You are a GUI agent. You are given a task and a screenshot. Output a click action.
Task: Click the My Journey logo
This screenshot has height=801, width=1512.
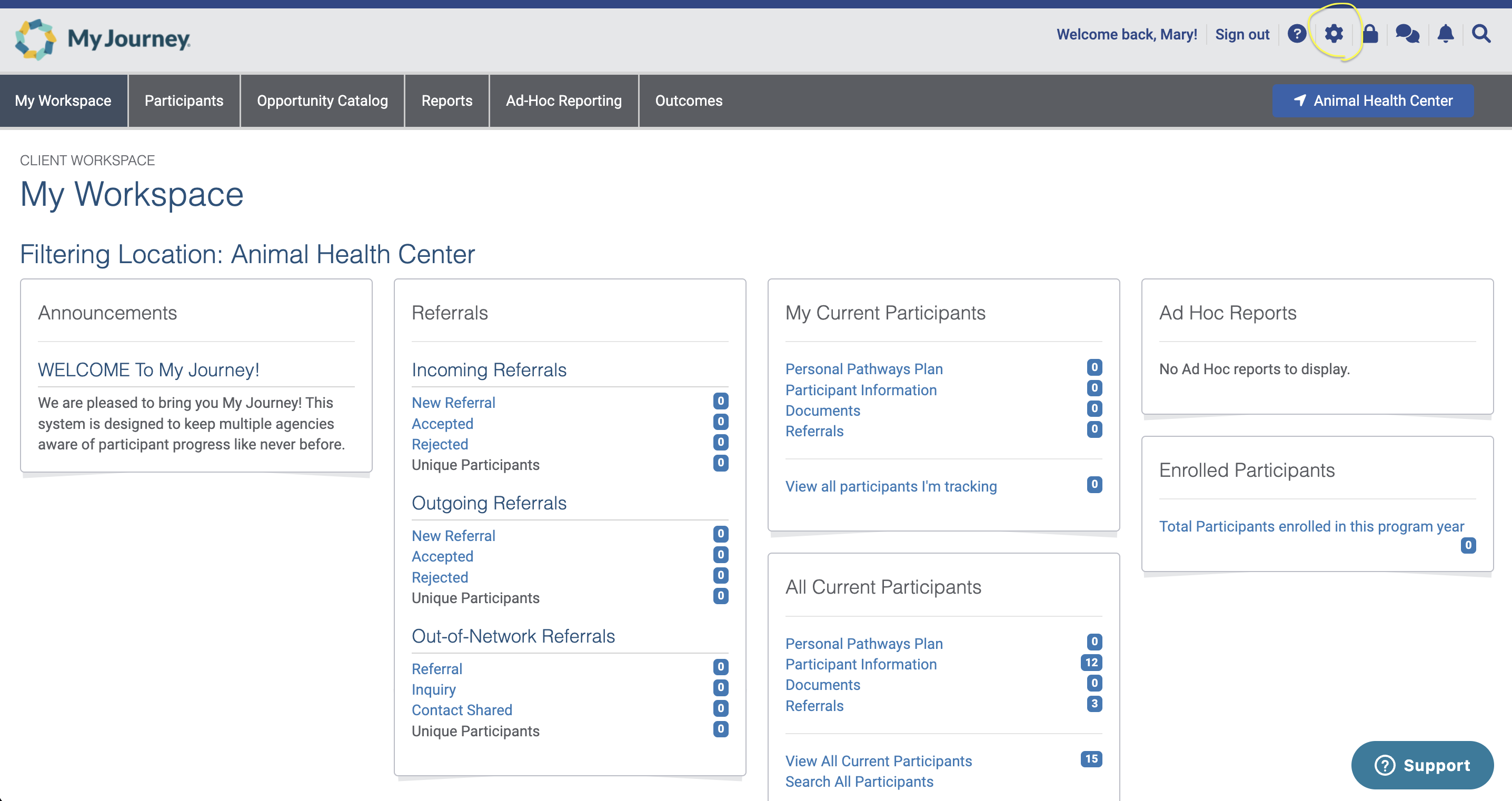(x=103, y=39)
